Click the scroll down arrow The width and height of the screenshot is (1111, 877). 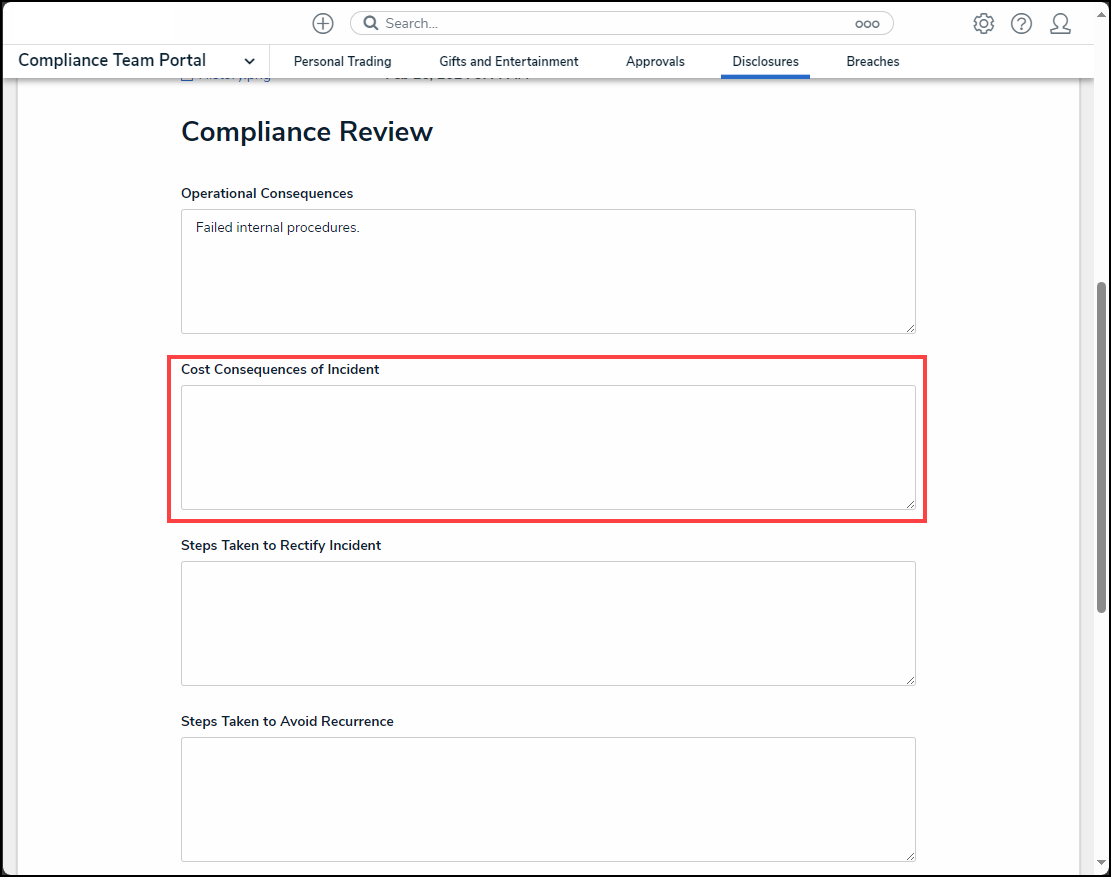[x=1102, y=862]
